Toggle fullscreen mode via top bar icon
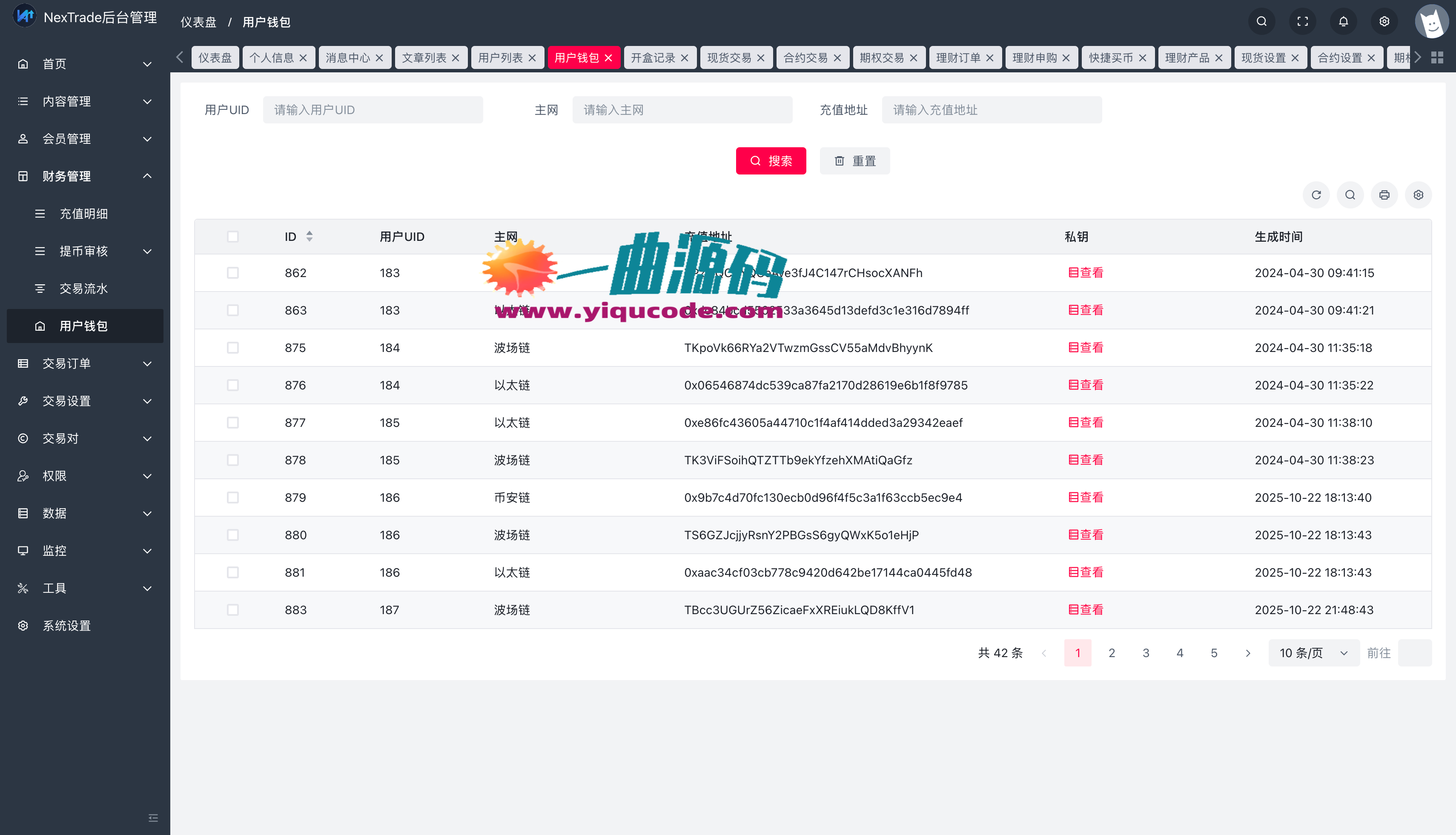1456x835 pixels. tap(1302, 21)
